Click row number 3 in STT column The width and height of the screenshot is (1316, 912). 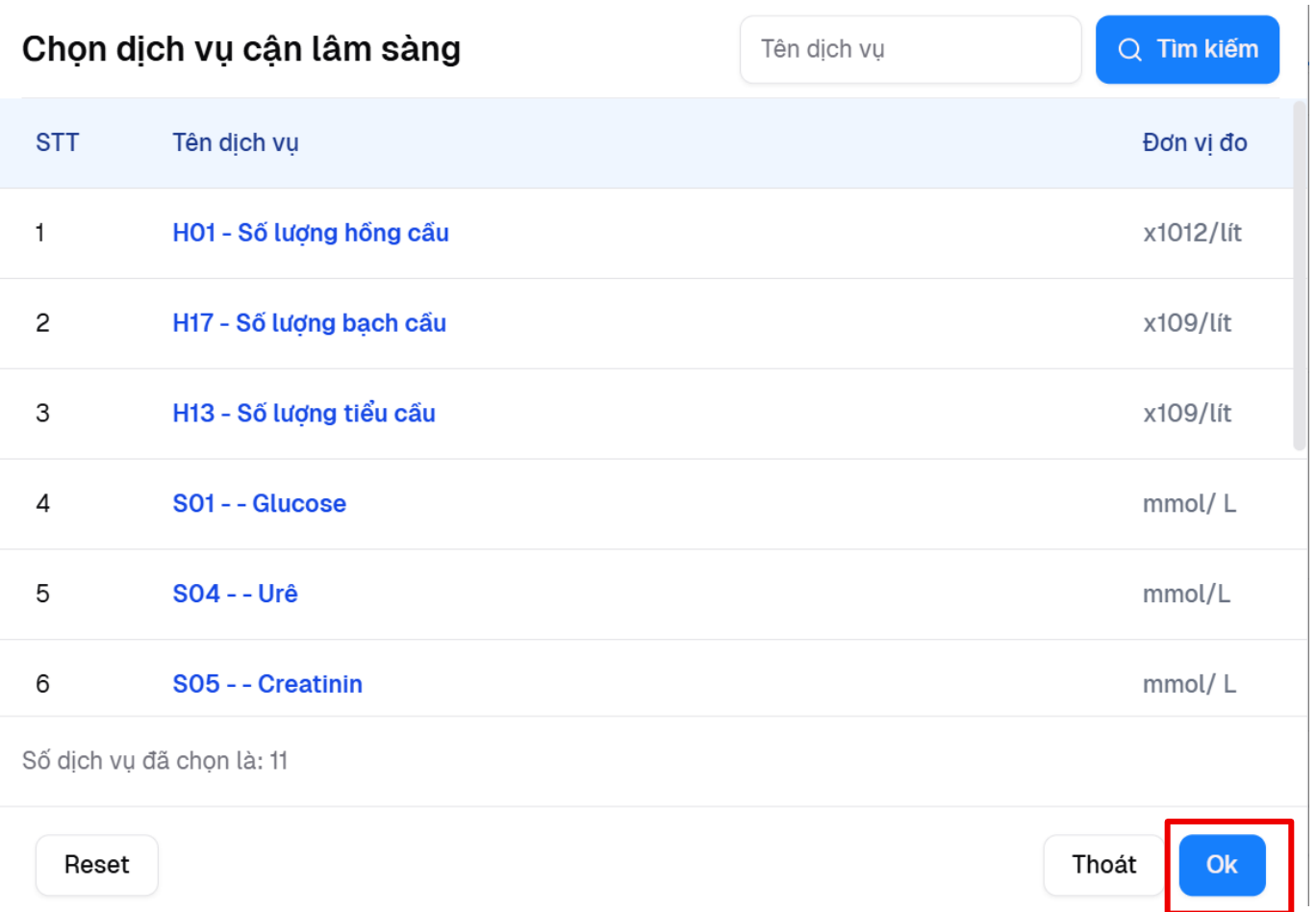(x=42, y=414)
